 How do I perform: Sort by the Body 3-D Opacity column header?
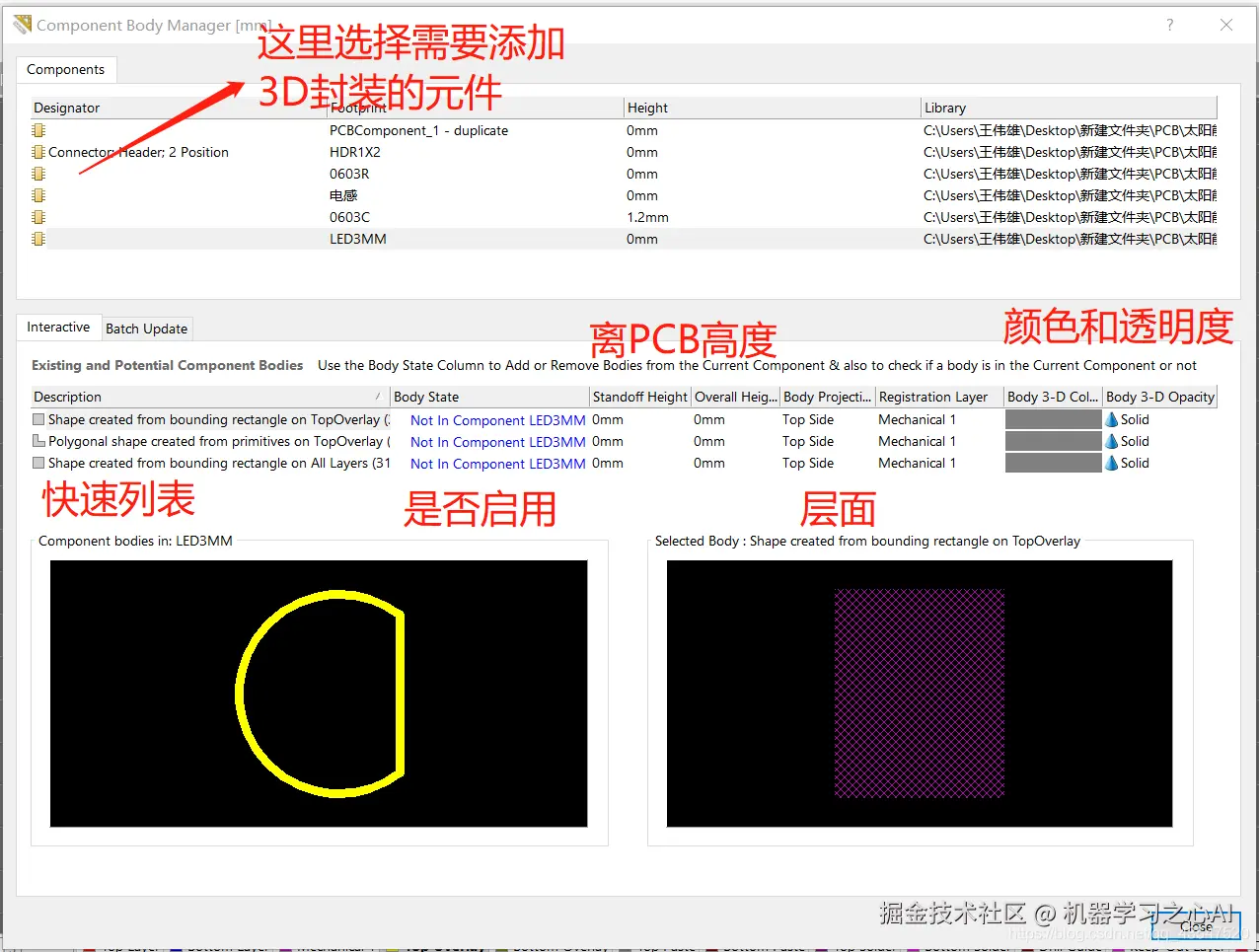click(x=1160, y=397)
